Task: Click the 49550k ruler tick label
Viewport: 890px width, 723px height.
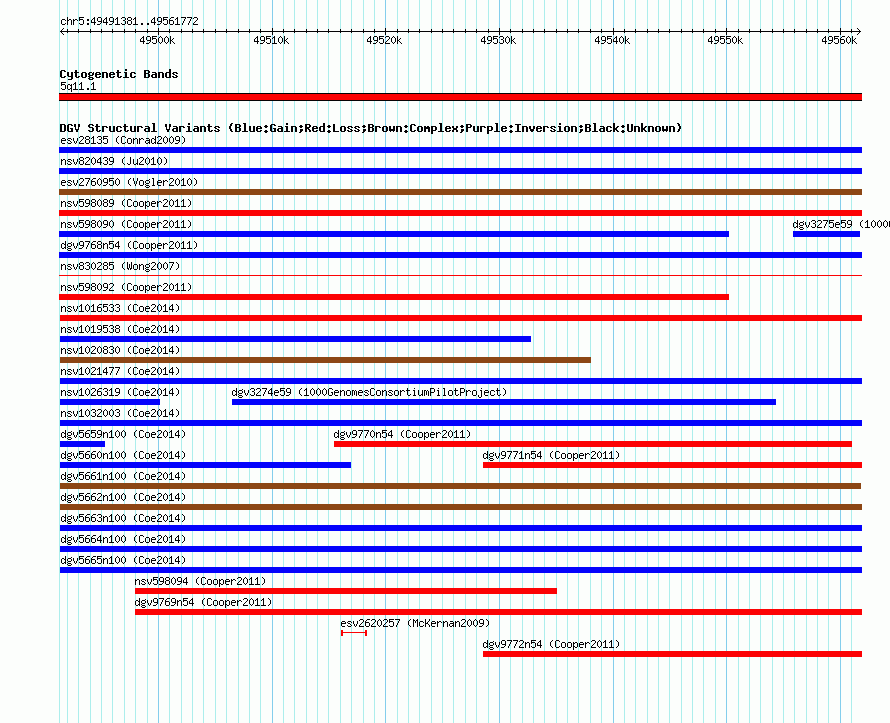Action: point(725,40)
